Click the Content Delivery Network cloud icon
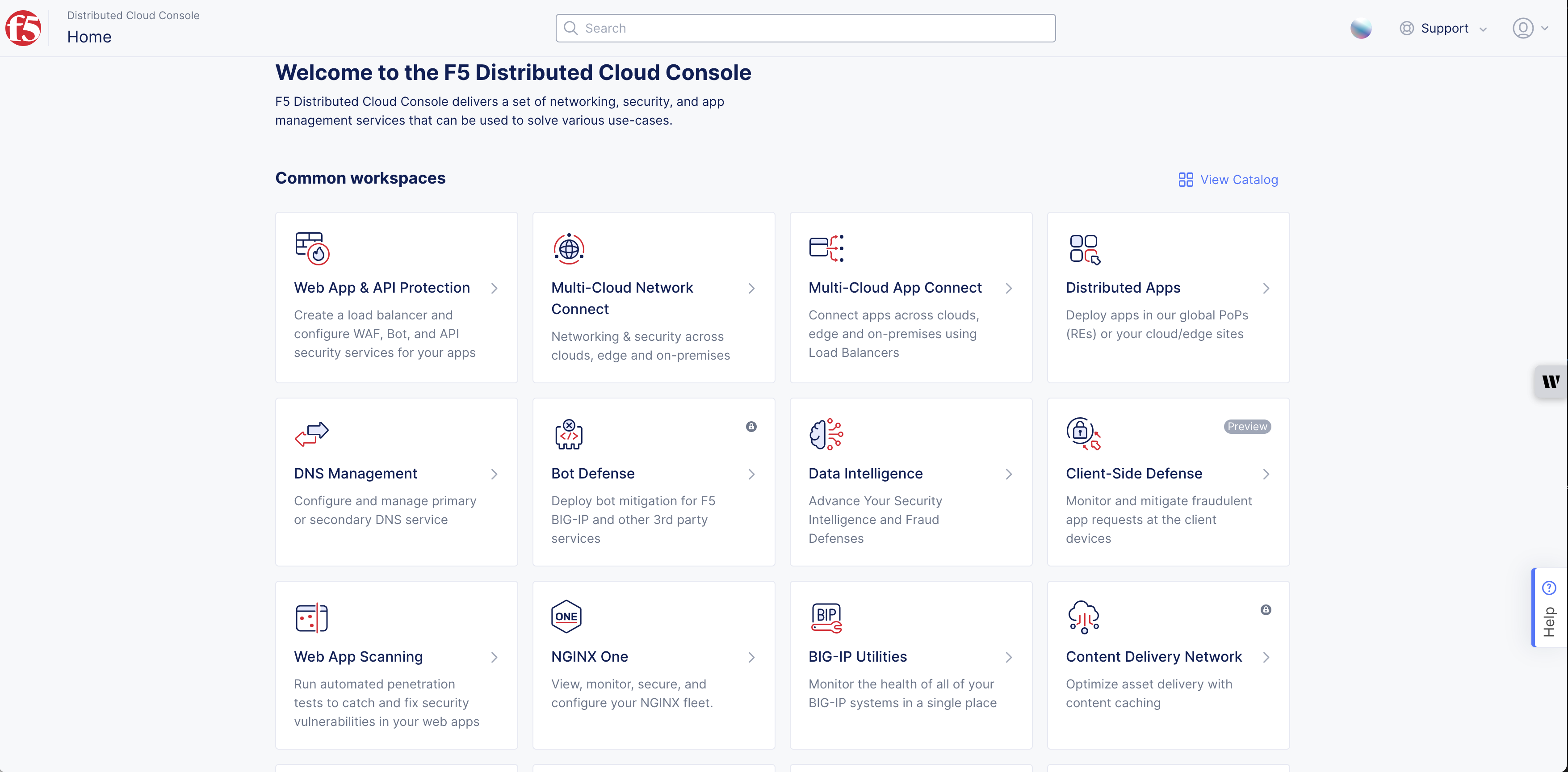 pyautogui.click(x=1083, y=617)
